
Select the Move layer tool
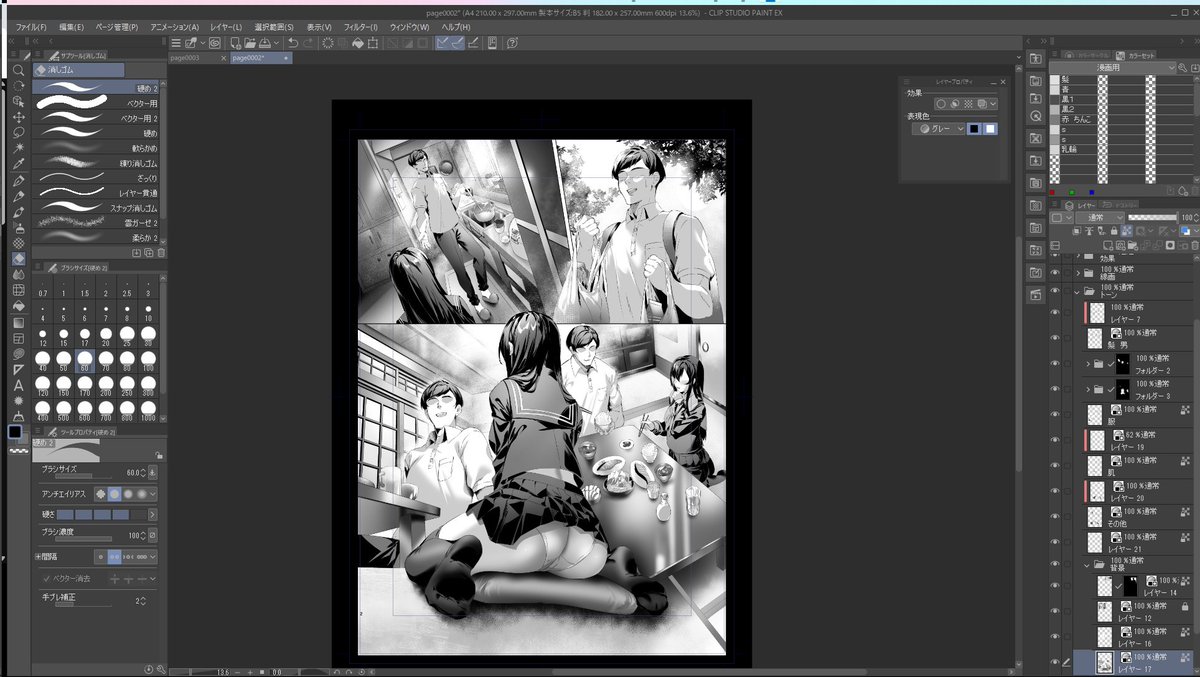(x=18, y=117)
